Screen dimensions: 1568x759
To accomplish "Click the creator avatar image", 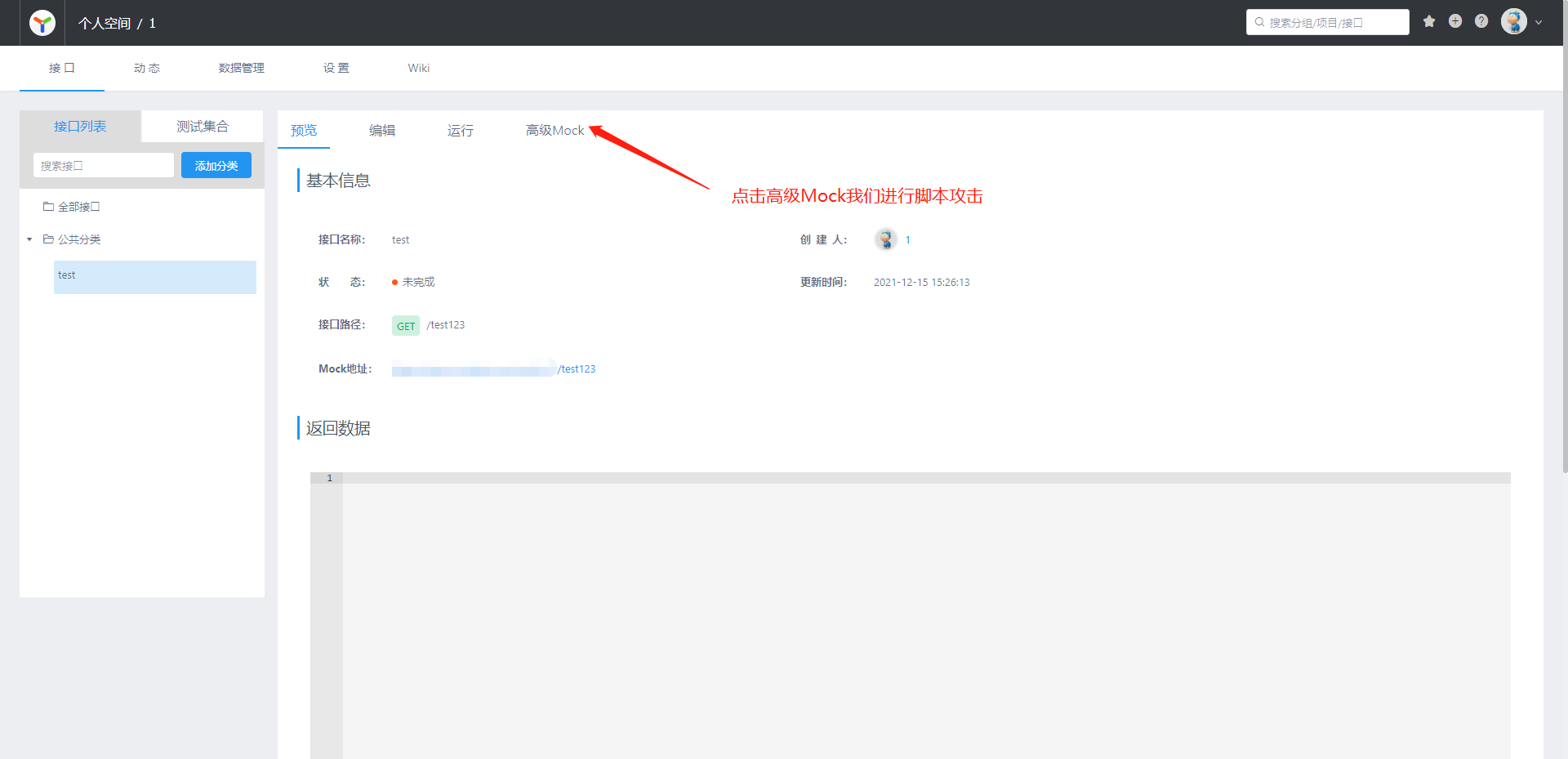I will tap(885, 239).
